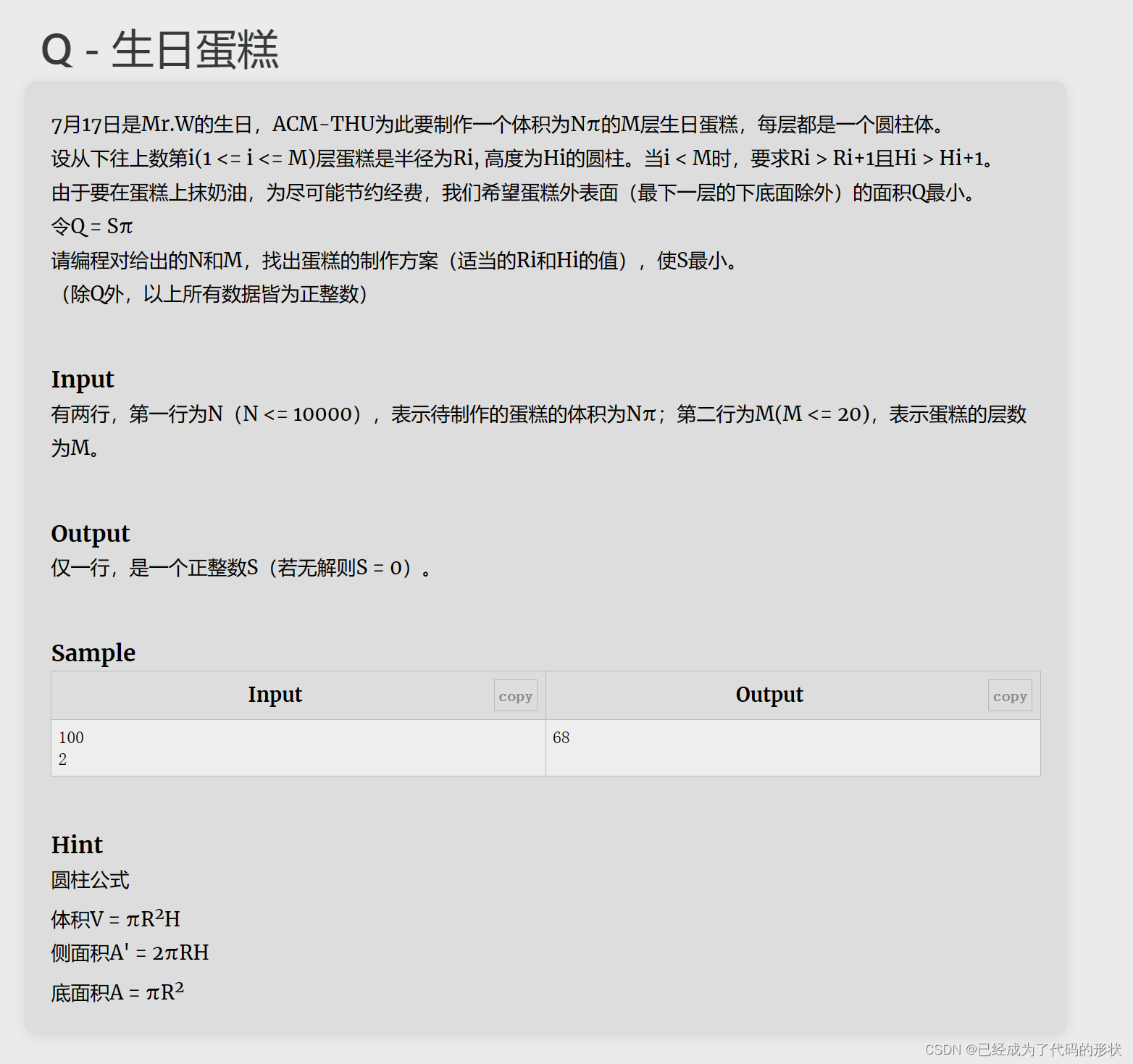The width and height of the screenshot is (1133, 1064).
Task: Click the formula '侧面积A' = 2πRH'
Action: (x=130, y=952)
